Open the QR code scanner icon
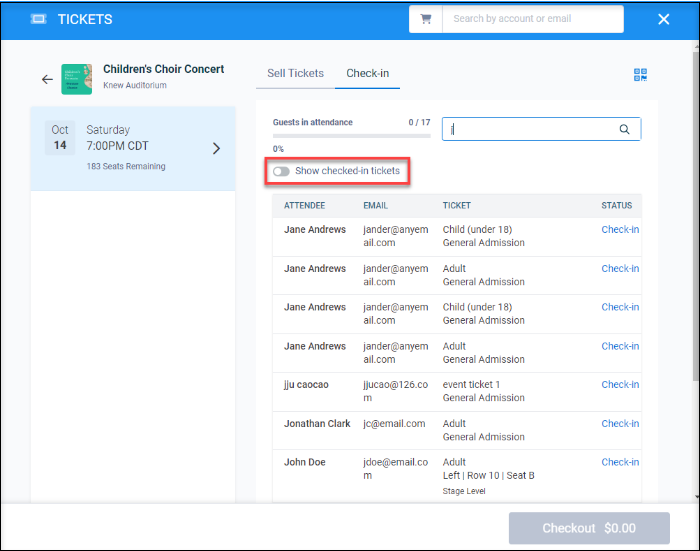700x551 pixels. click(640, 75)
